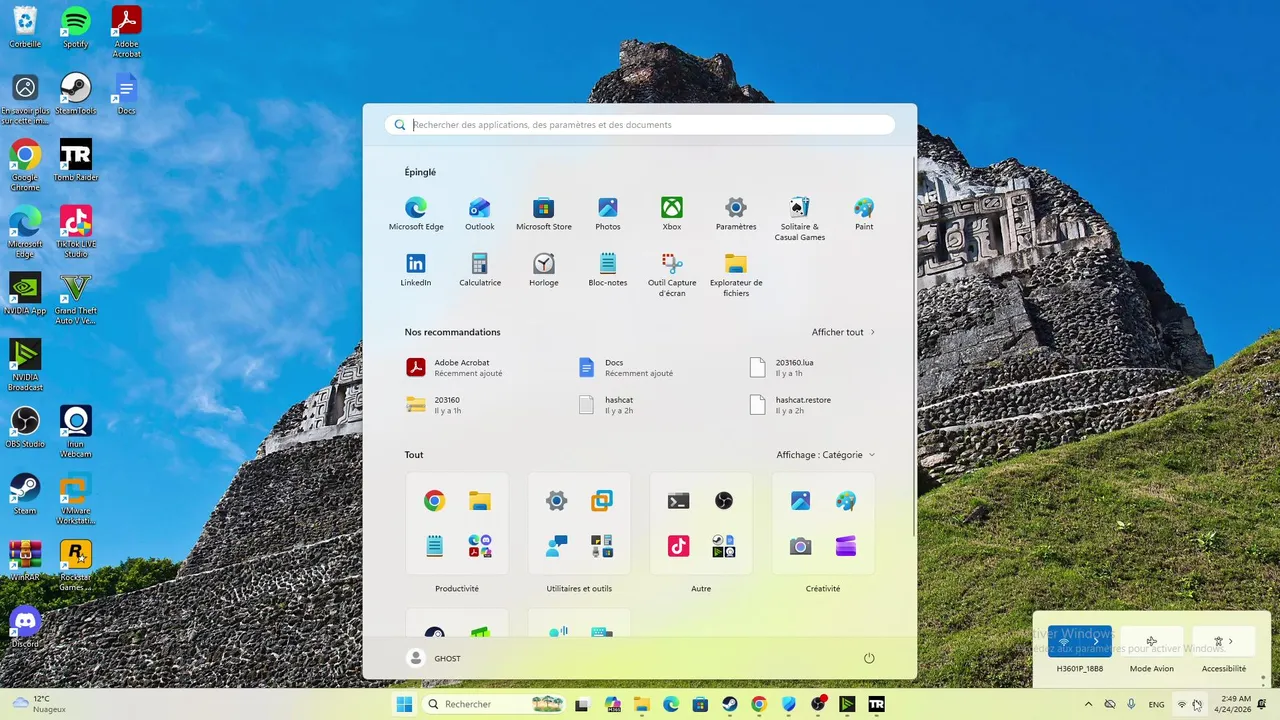The height and width of the screenshot is (720, 1280).
Task: Select VMware Workstation desktop icon
Action: (x=76, y=499)
